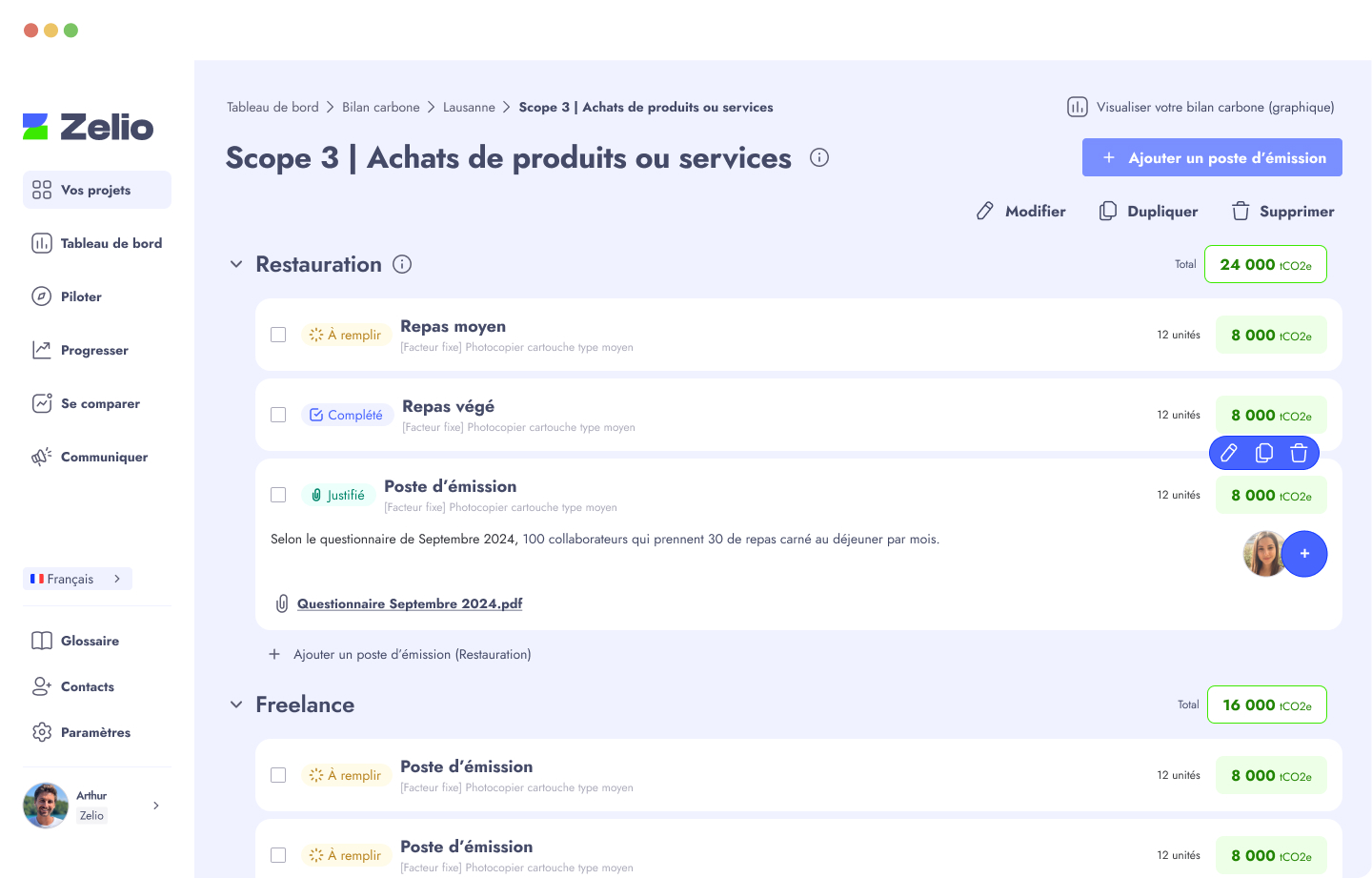Check the Repas végé row checkbox
Screen dimensions: 1372x878
pyautogui.click(x=278, y=415)
